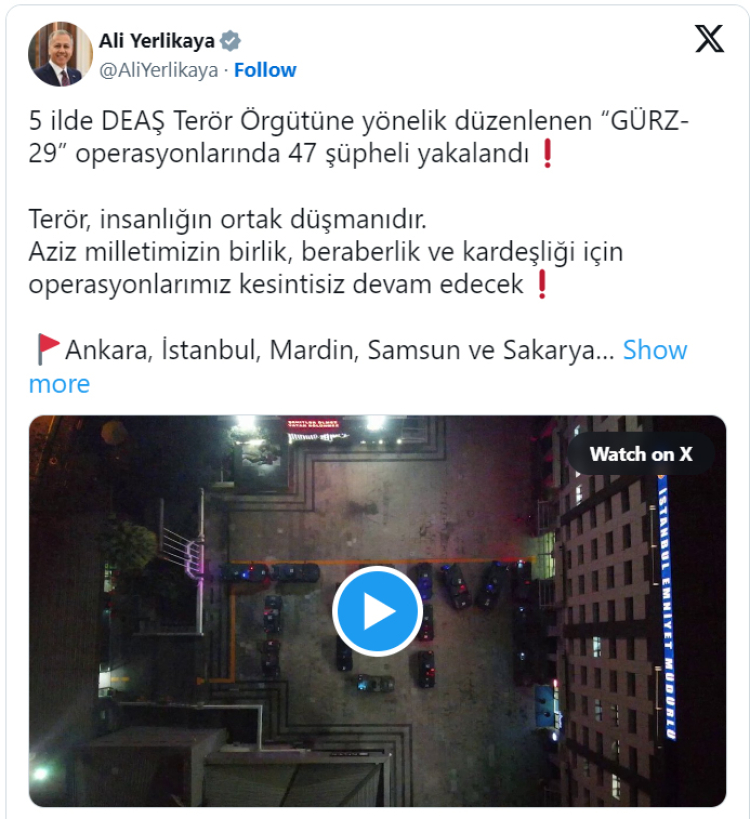Click the 'Terör, insanlığın ortak düşmanıdır' sentence
Viewport: 750px width, 819px height.
[x=227, y=219]
